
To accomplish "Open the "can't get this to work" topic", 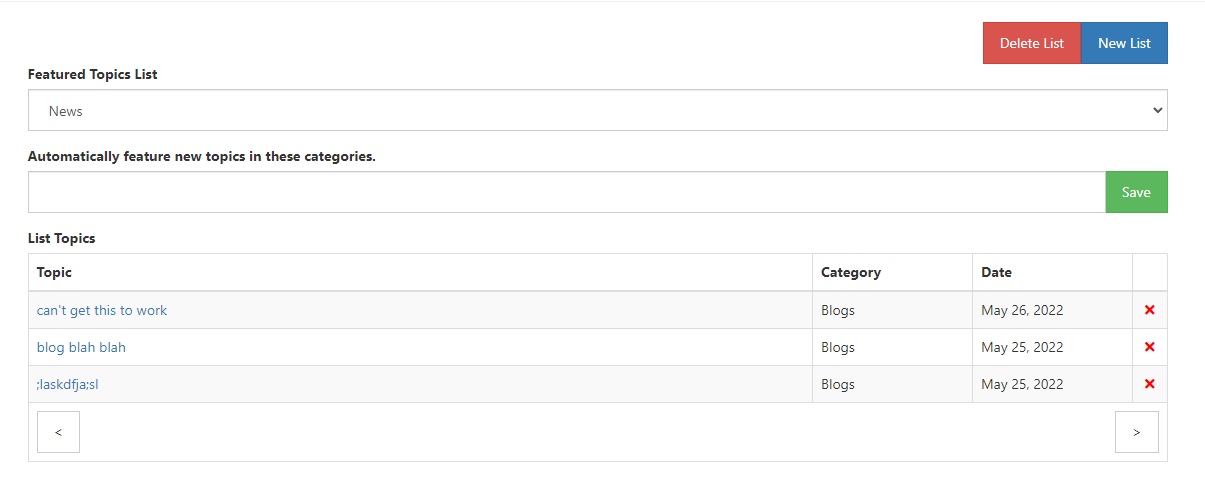I will point(102,310).
